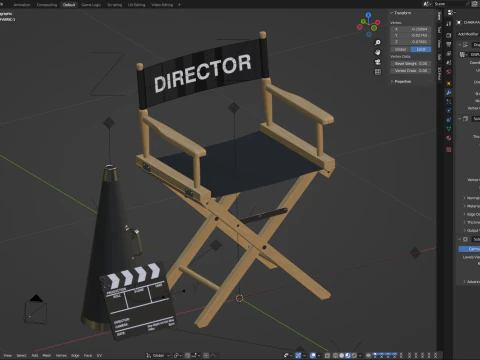Collapse the Displace modifier panel
Viewport: 480px width, 360px height.
click(460, 45)
